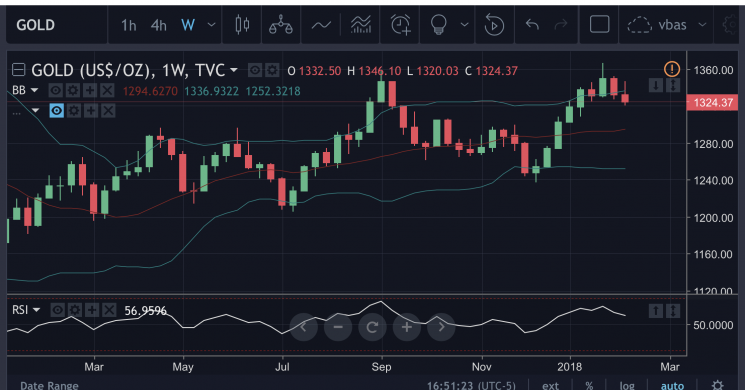Click the BB value 1336.9322
Screen dimensions: 745x390
pyautogui.click(x=211, y=91)
